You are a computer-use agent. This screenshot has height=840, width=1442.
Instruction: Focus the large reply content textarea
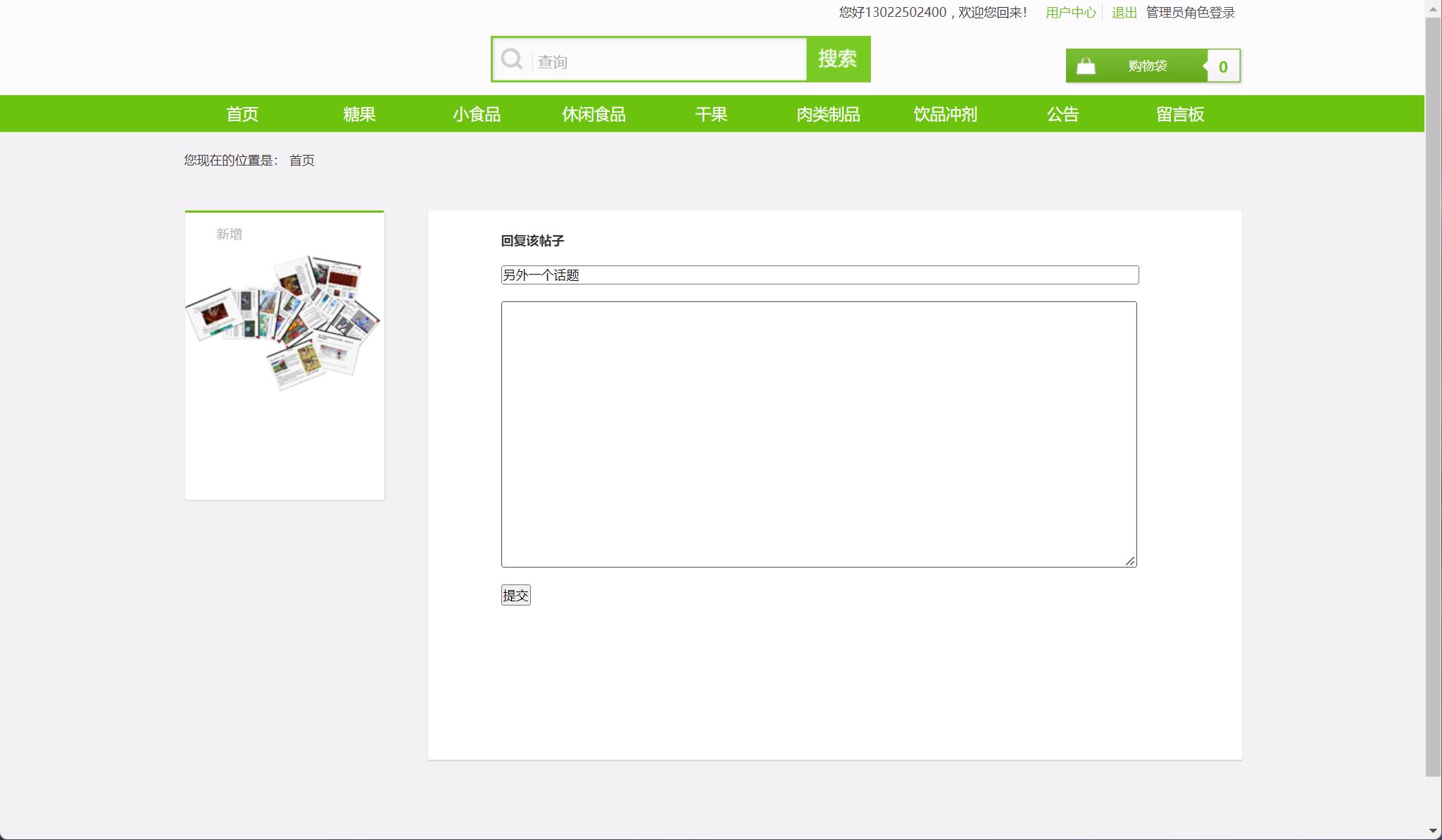tap(819, 434)
